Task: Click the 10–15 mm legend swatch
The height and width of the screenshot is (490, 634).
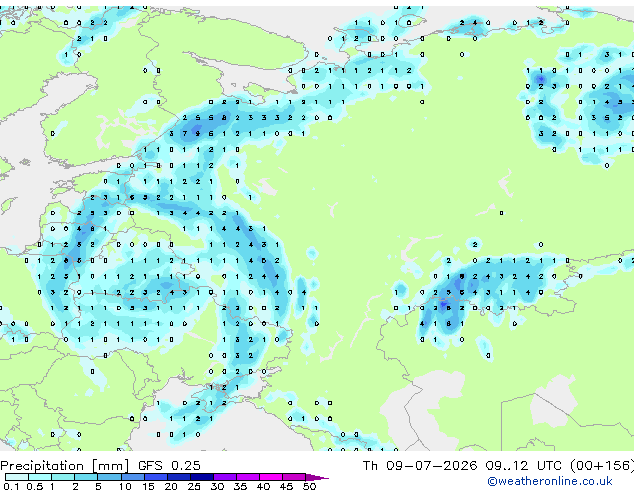Action: click(132, 477)
